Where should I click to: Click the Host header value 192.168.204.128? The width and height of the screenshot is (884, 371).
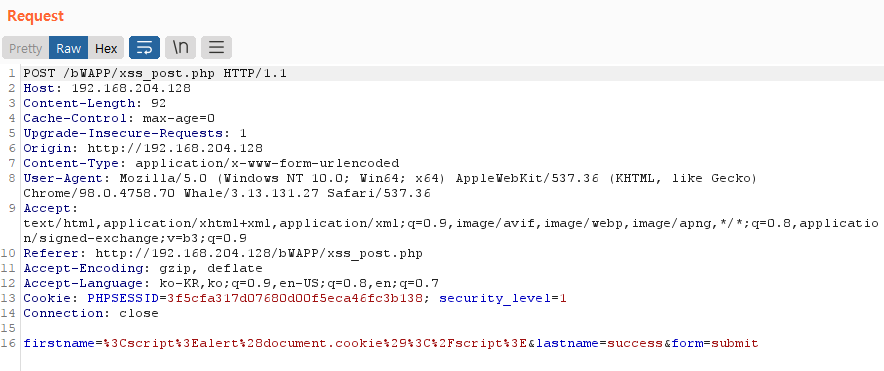point(131,89)
